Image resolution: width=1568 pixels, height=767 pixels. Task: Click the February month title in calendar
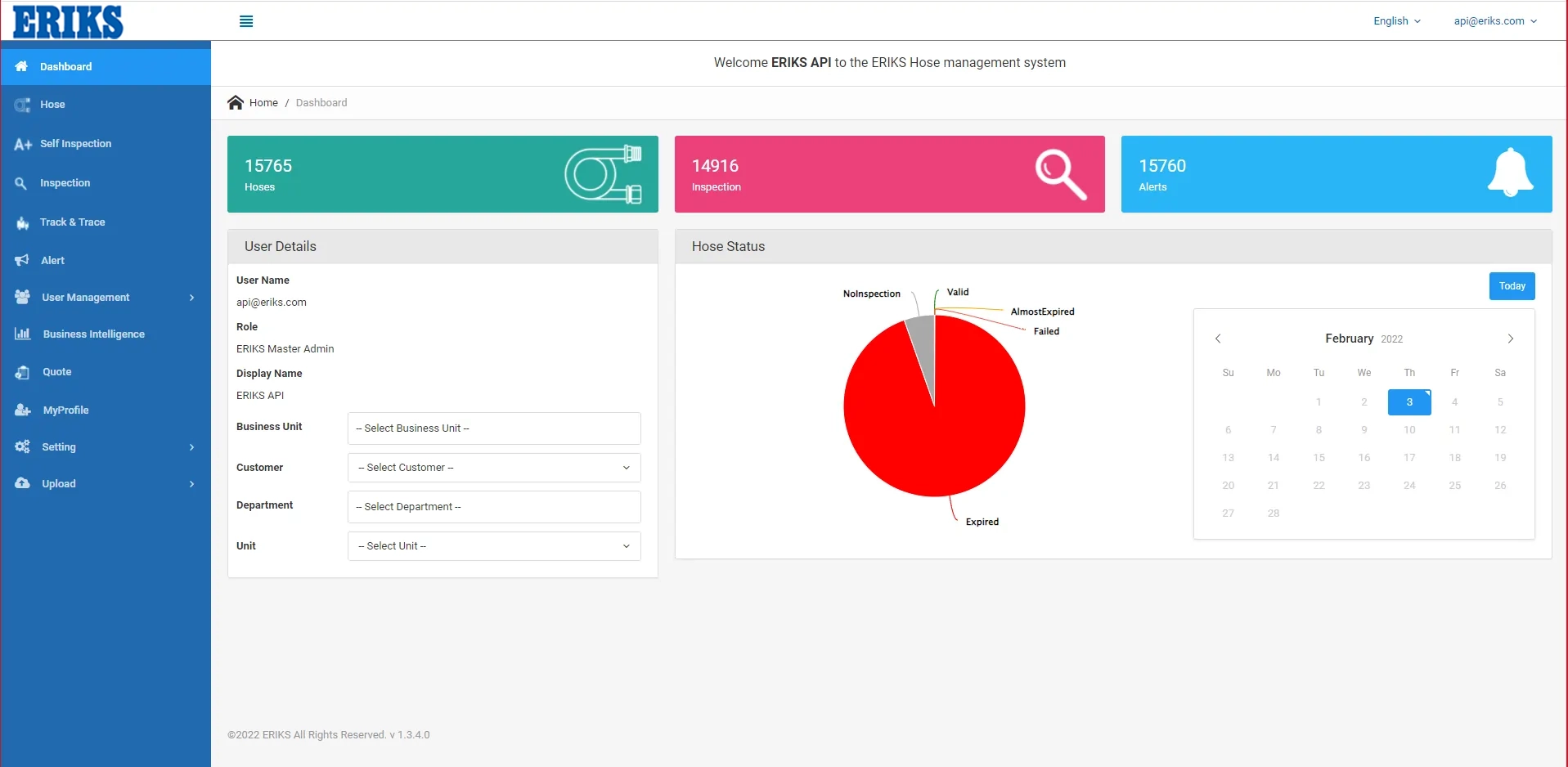[x=1350, y=339]
